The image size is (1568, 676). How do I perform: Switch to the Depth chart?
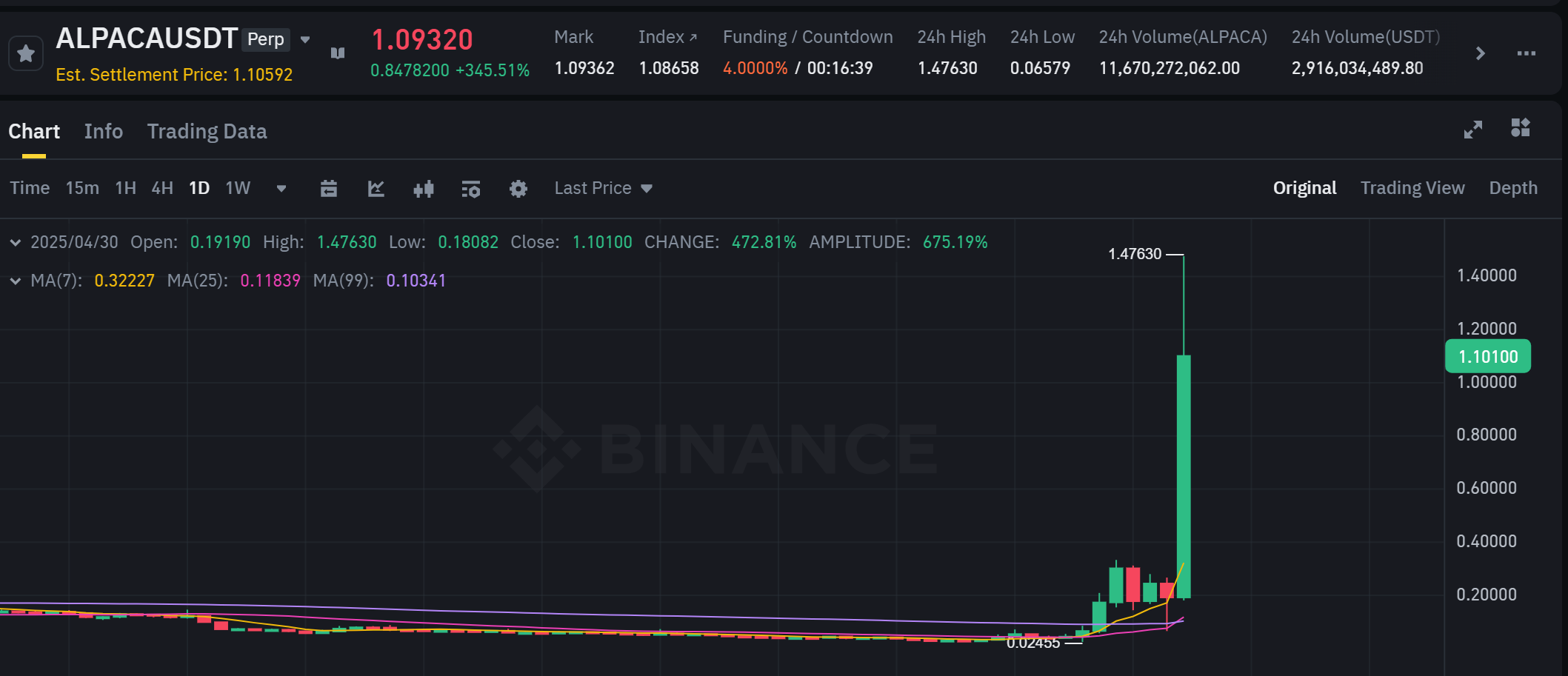1513,188
